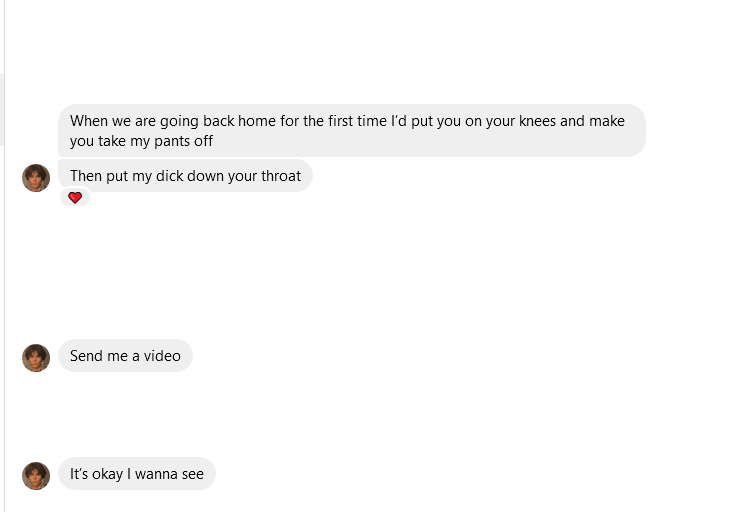Click the top-most sender profile thumbnail
The width and height of the screenshot is (738, 512).
point(36,178)
